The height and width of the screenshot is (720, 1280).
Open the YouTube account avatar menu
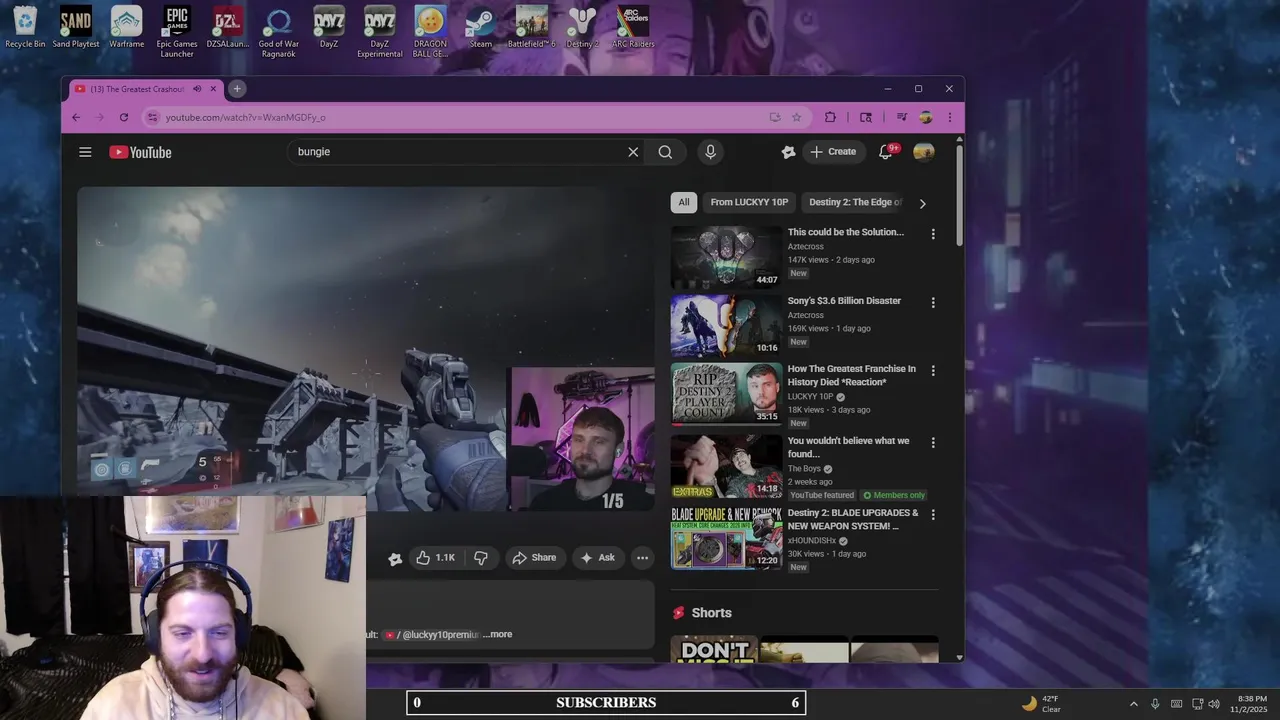pos(924,152)
